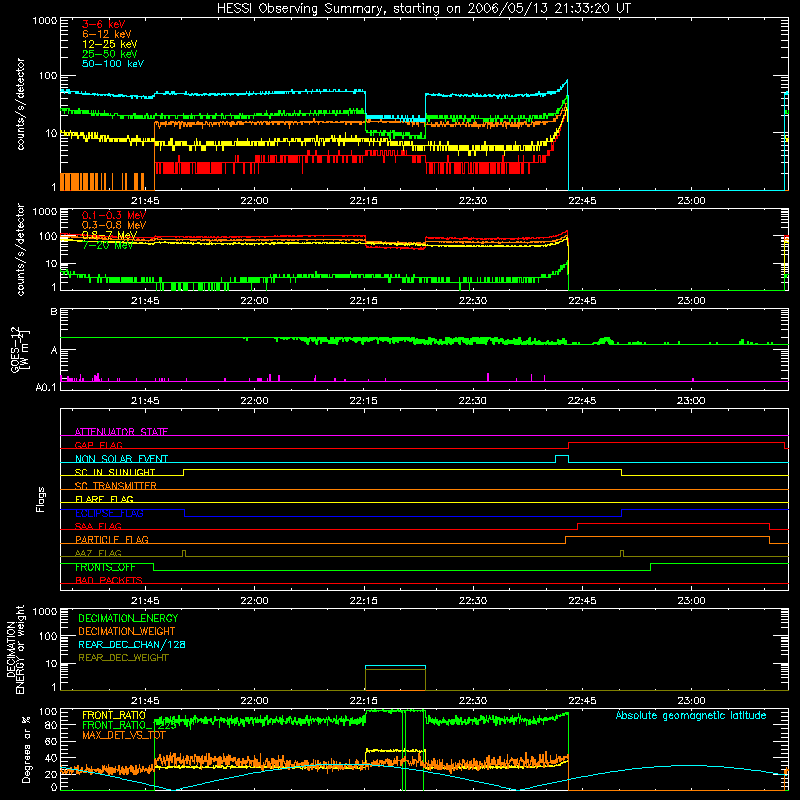
Task: Click '21:45' tick under the Flags panel
Action: 145,601
